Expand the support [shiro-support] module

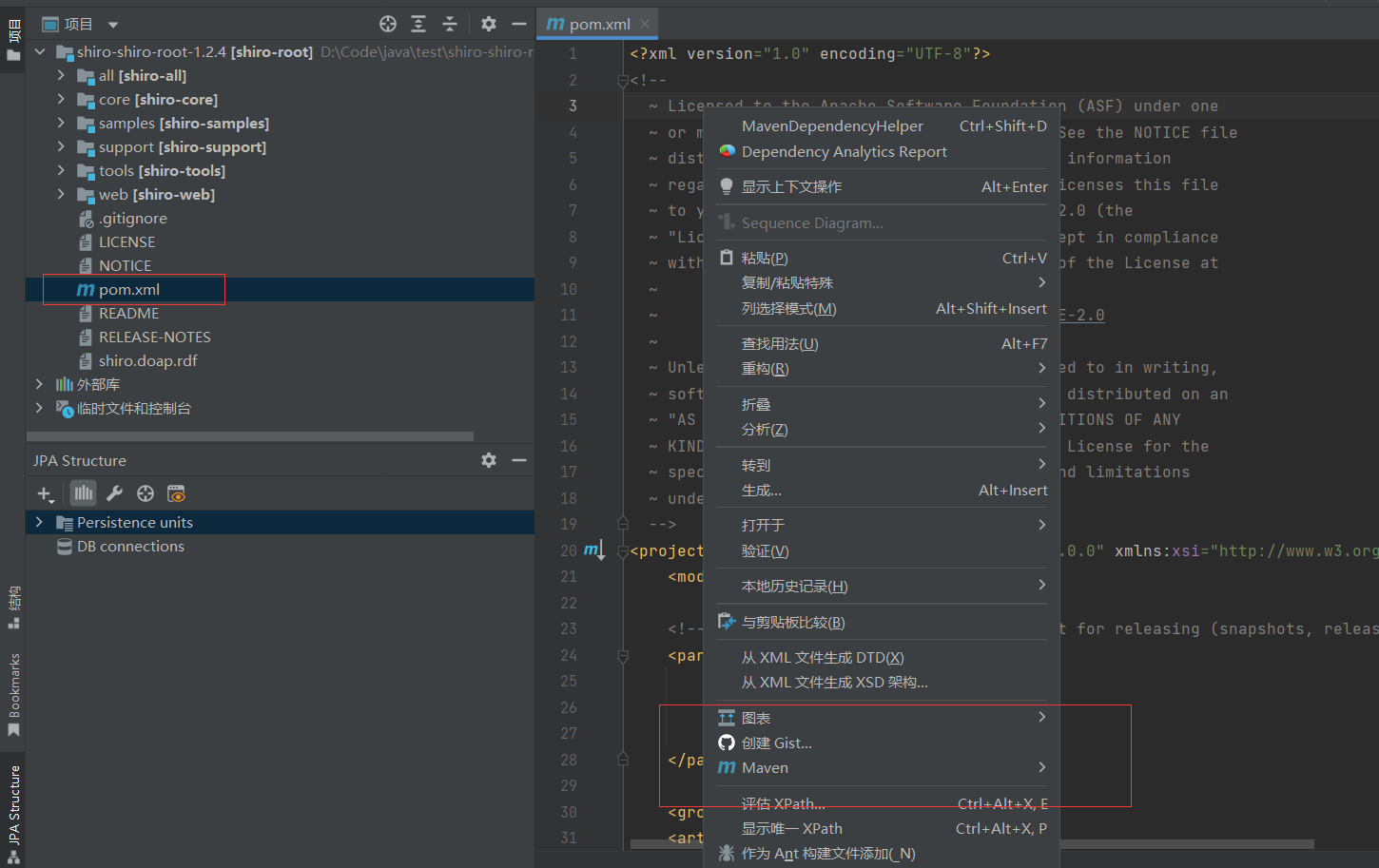coord(61,146)
